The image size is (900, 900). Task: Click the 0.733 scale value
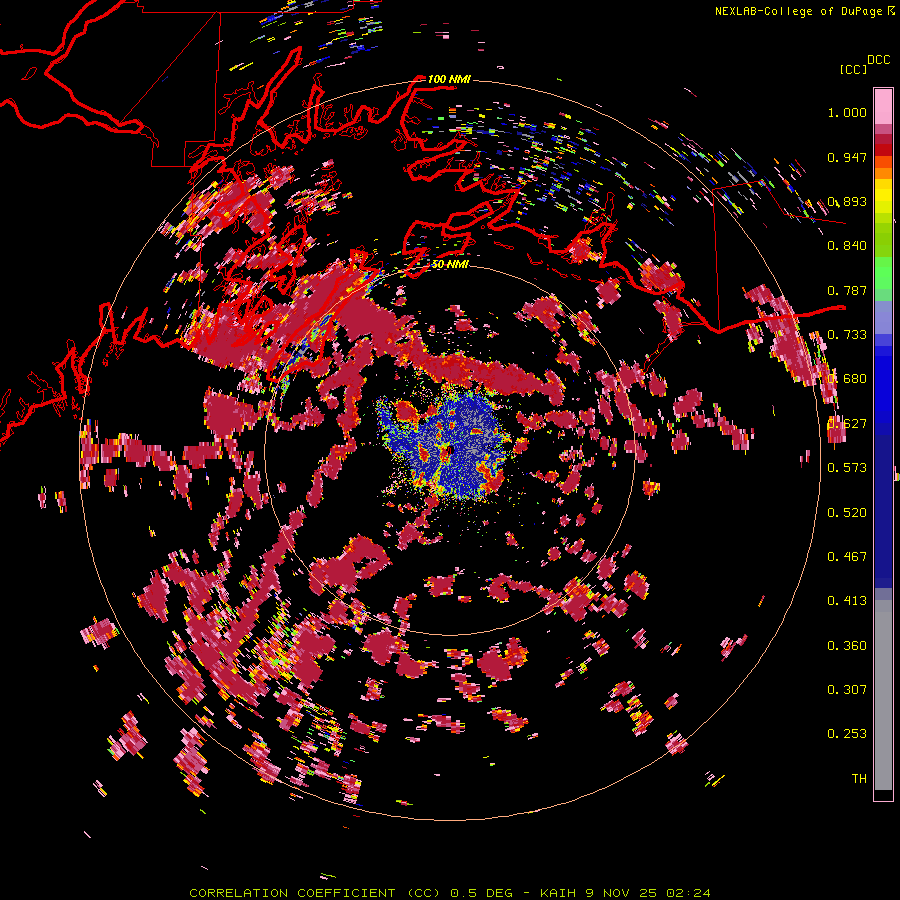pyautogui.click(x=847, y=335)
